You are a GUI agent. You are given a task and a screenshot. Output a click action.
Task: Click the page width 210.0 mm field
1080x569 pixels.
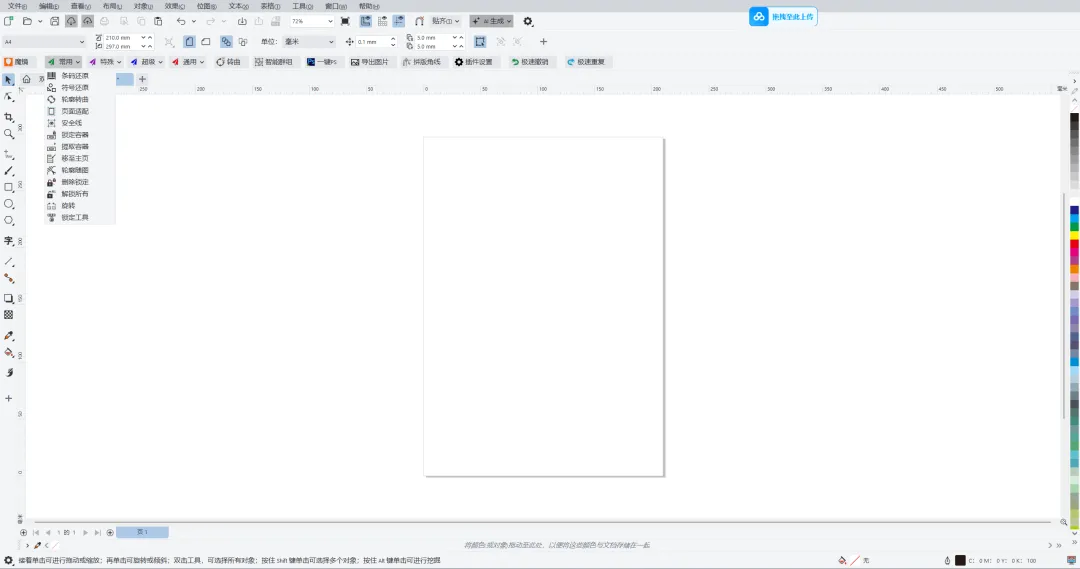(x=122, y=38)
